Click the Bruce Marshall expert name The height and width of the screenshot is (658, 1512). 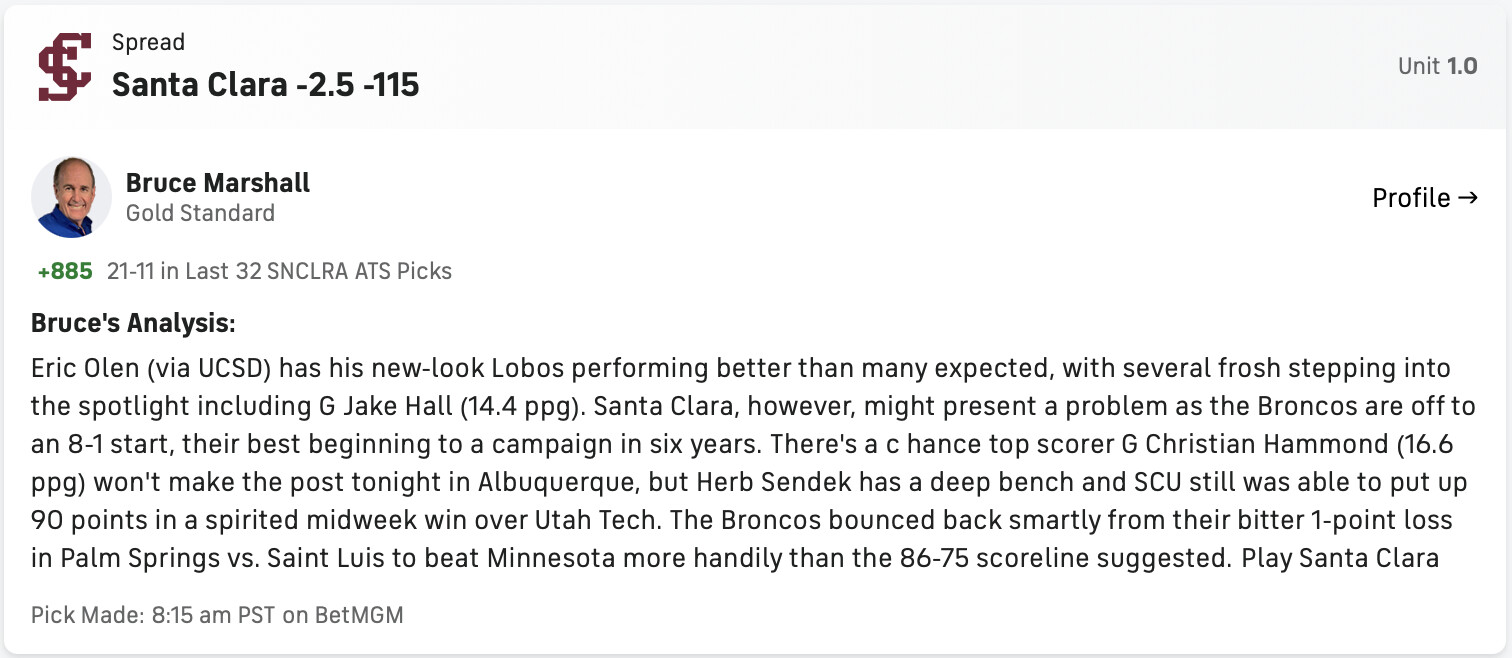click(218, 183)
